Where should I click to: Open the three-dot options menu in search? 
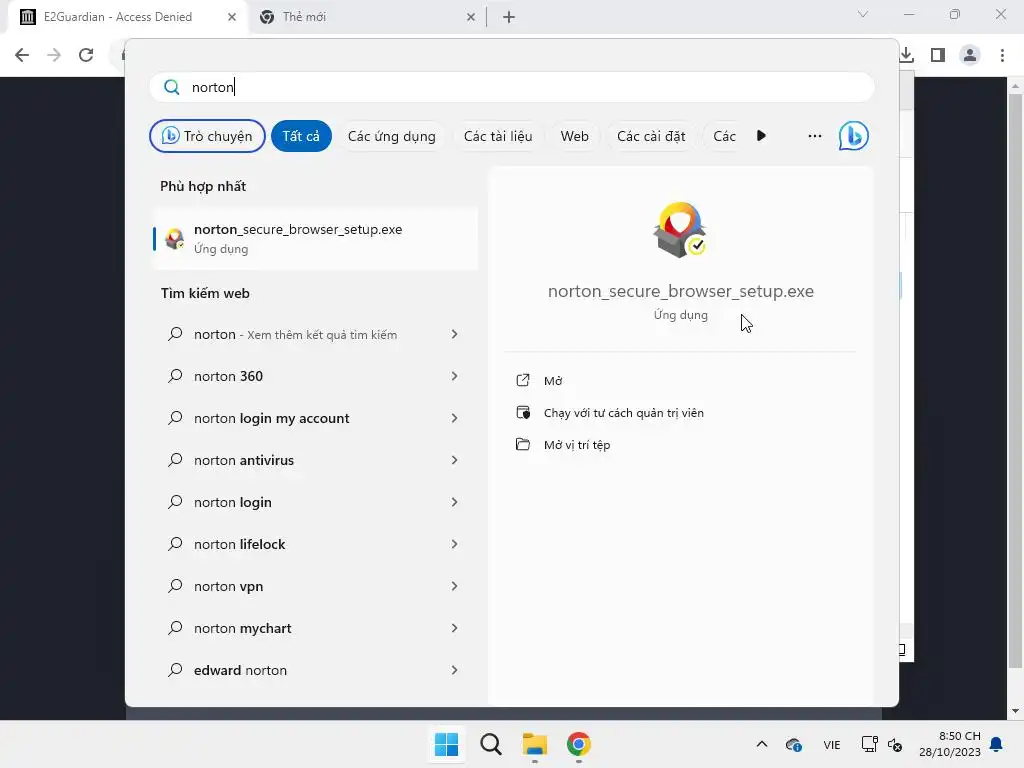[814, 136]
